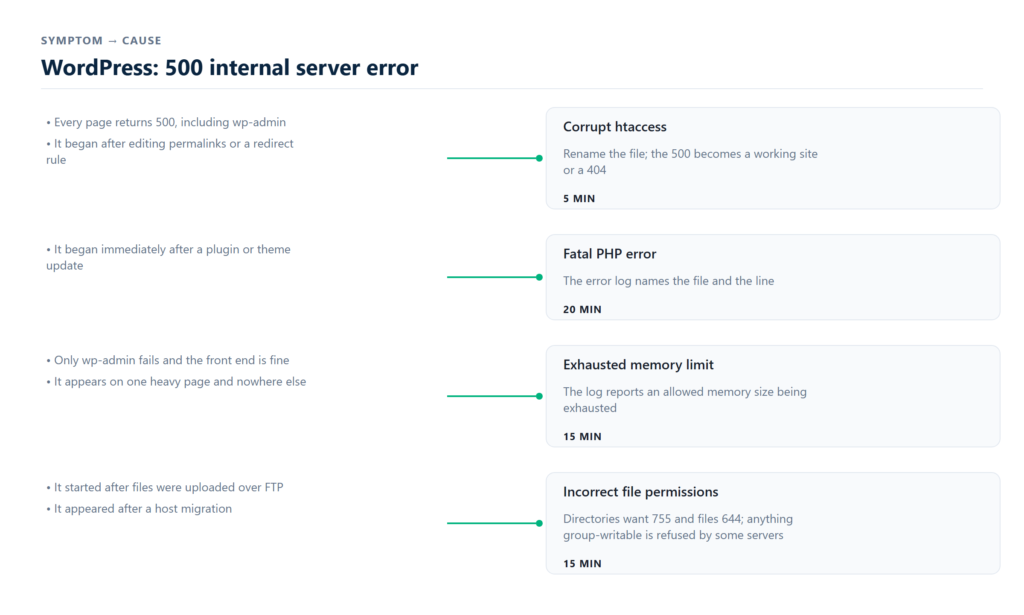Click 'Rename the file; the 500 becomes' description

[x=690, y=162]
